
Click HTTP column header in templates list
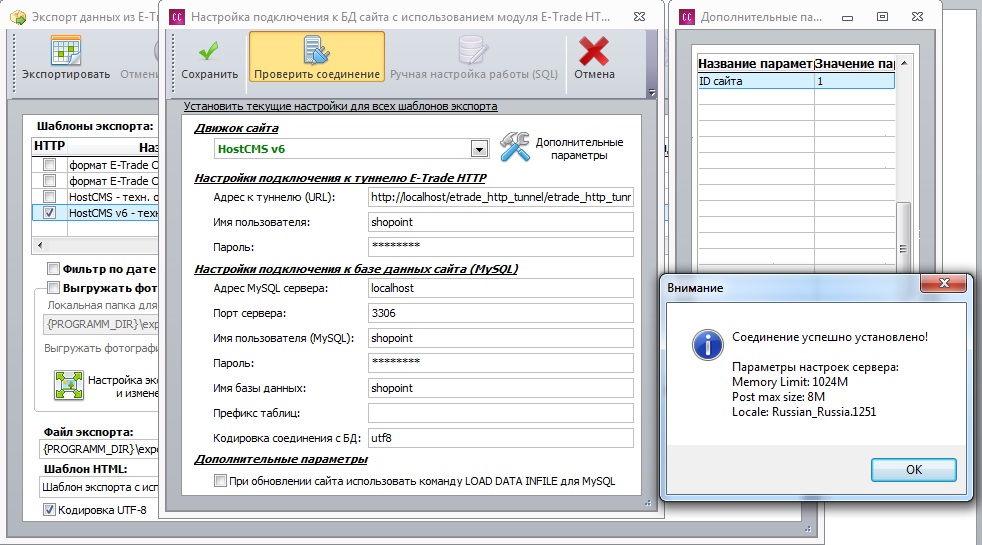49,147
